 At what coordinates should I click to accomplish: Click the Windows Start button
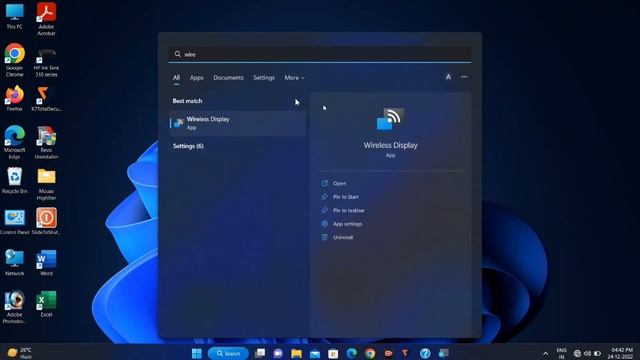pyautogui.click(x=197, y=353)
